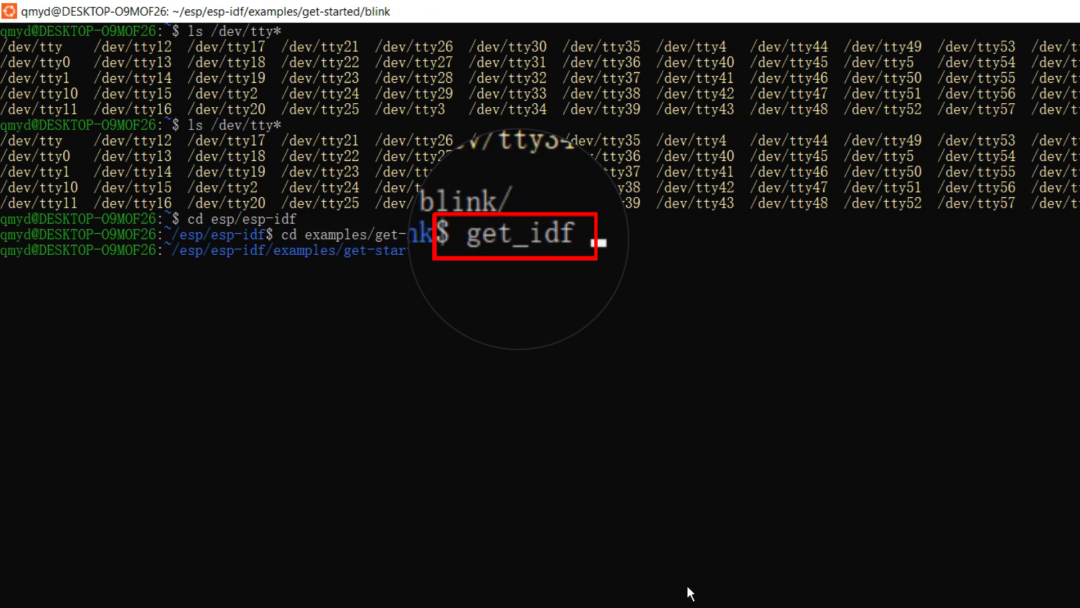This screenshot has height=608, width=1080.
Task: Click the magnified blink/ text
Action: (x=465, y=202)
